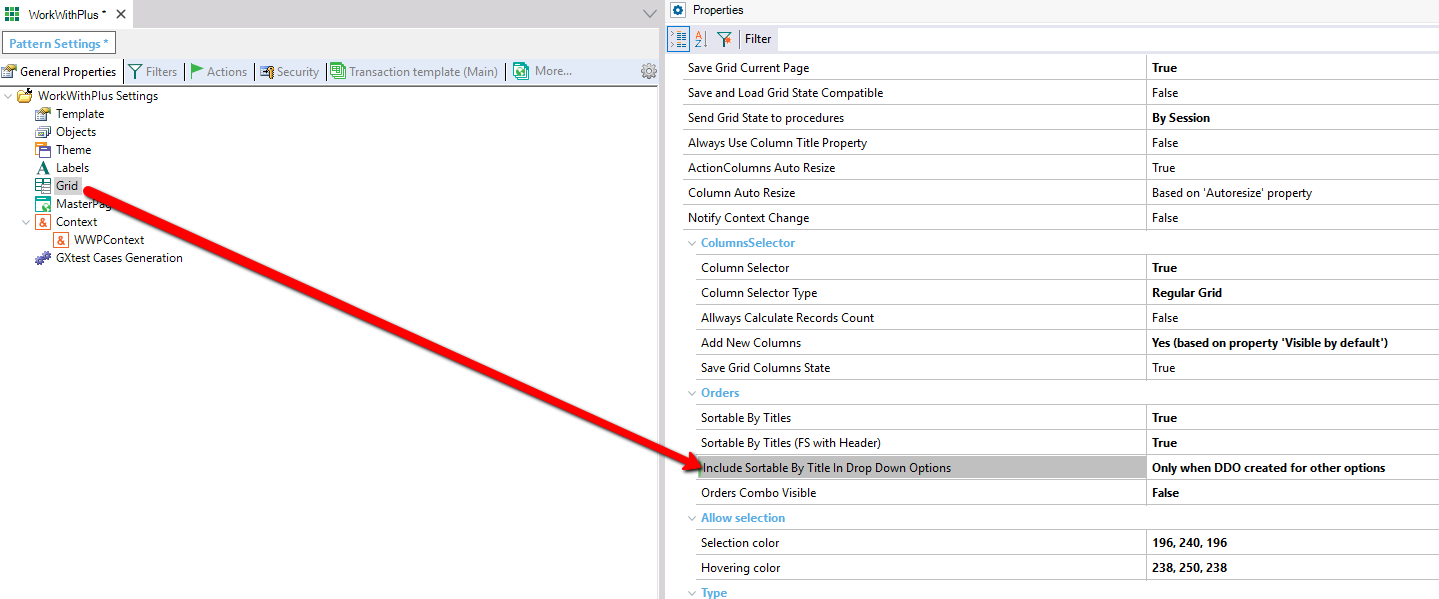Screen dimensions: 1439x599
Task: Click the Template node icon
Action: 43,114
